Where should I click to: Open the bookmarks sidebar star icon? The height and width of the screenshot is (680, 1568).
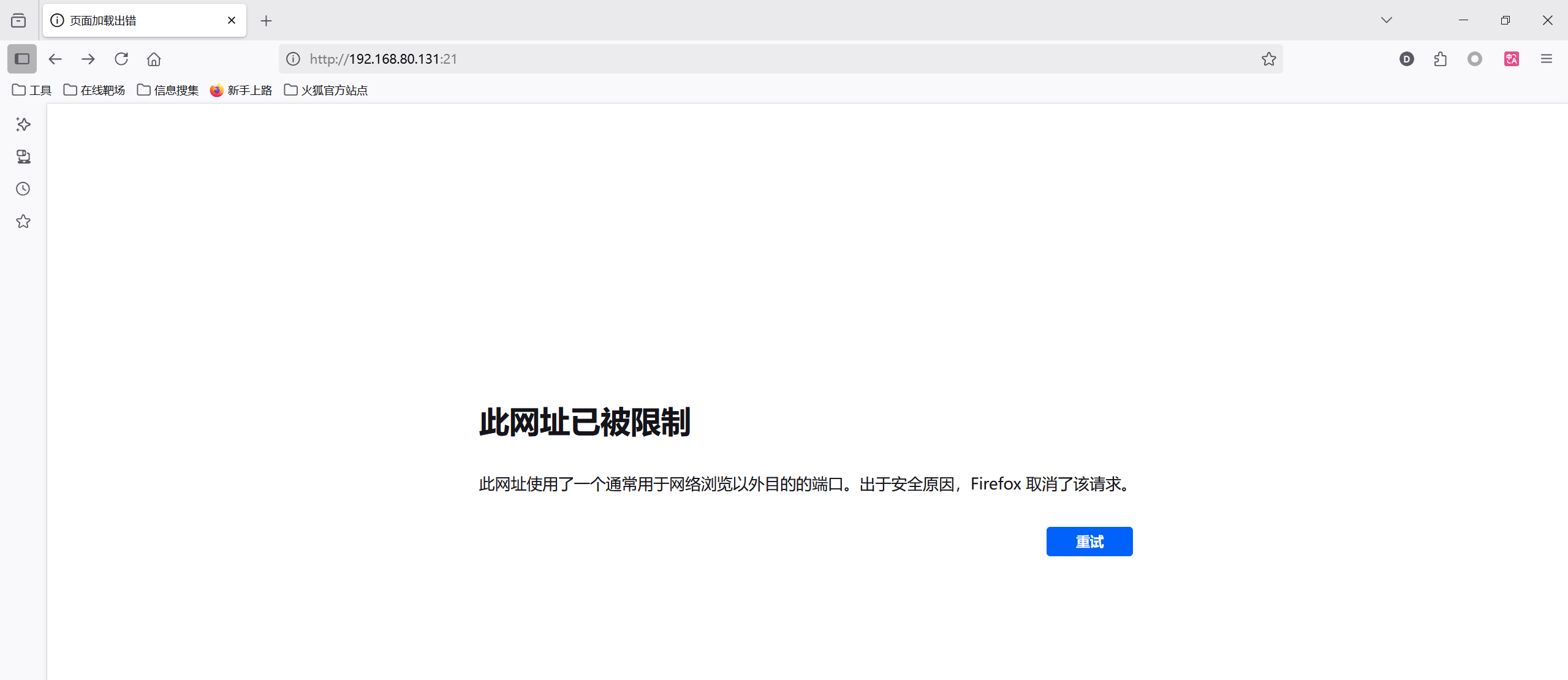23,221
